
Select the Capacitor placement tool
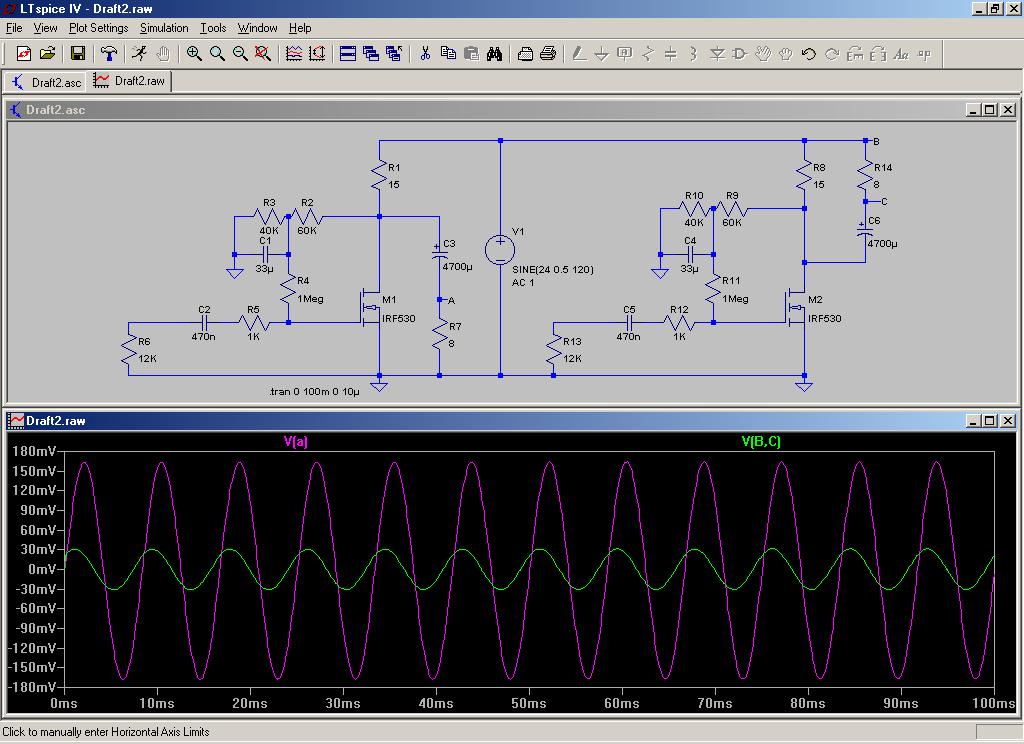click(671, 54)
